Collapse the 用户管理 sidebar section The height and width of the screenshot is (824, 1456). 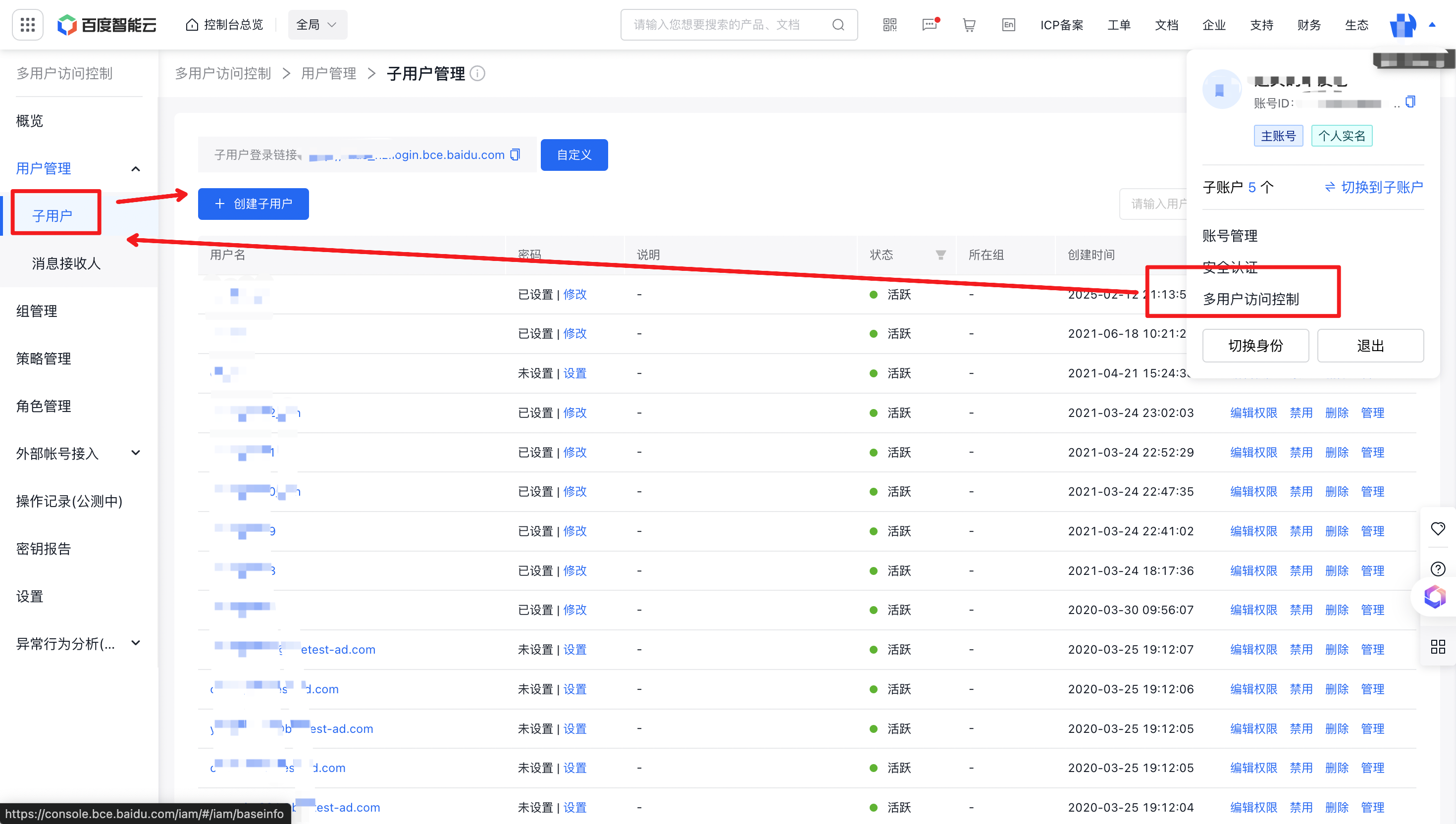[135, 169]
